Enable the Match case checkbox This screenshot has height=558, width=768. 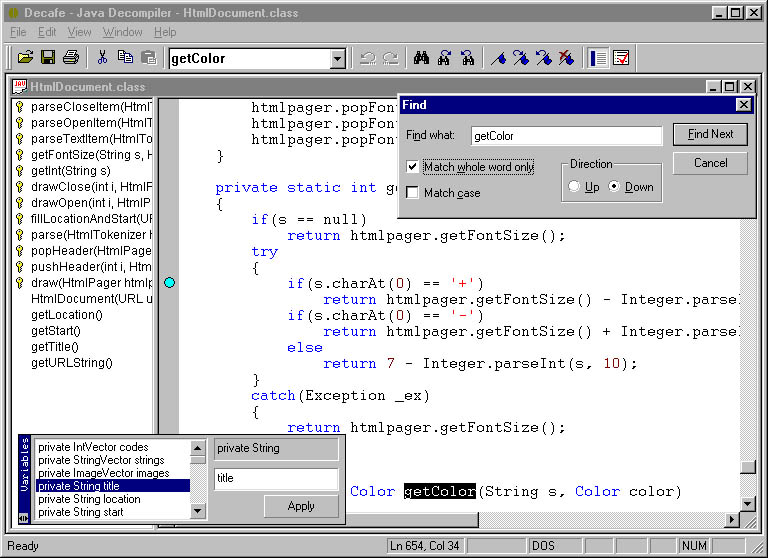[x=413, y=193]
